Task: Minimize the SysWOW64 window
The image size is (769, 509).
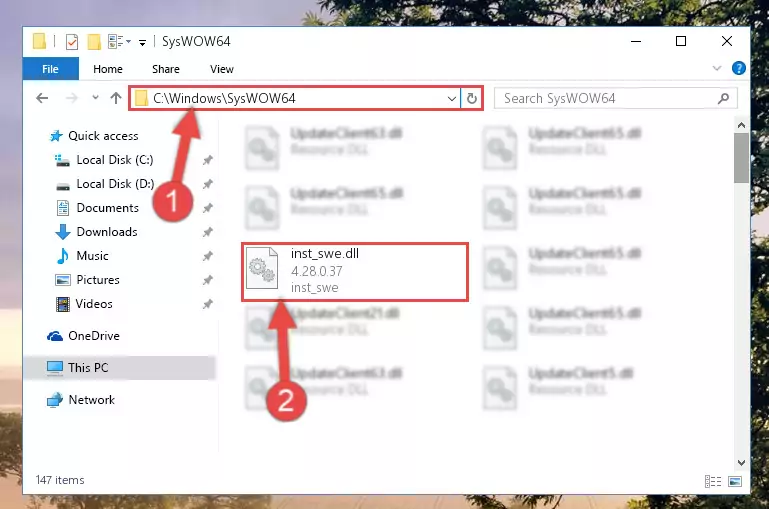Action: point(636,41)
